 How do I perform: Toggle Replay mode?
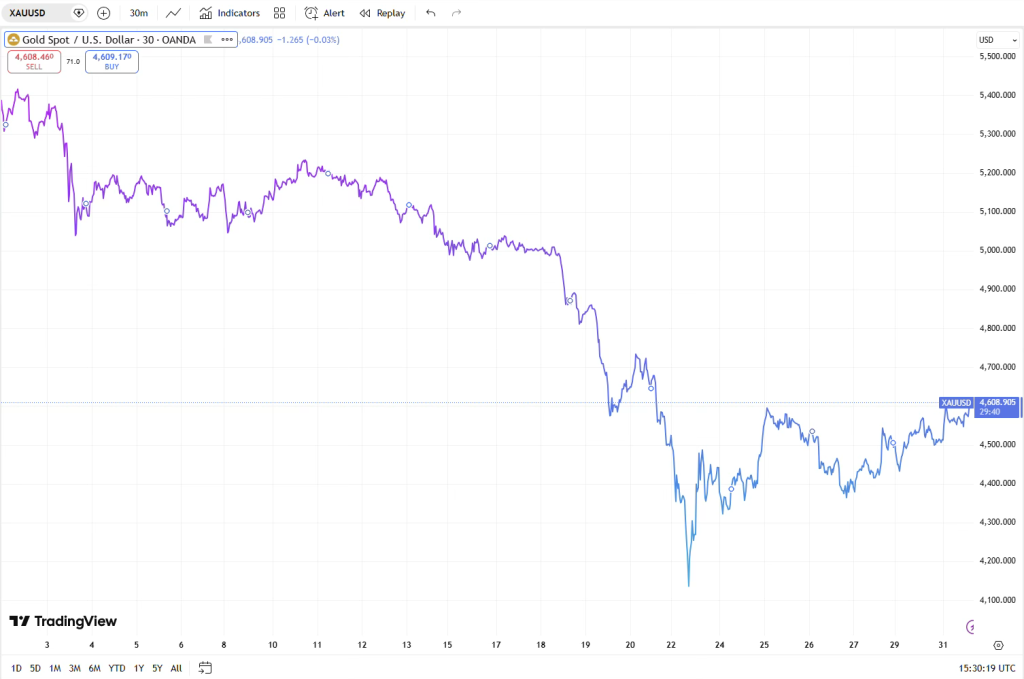[x=382, y=13]
